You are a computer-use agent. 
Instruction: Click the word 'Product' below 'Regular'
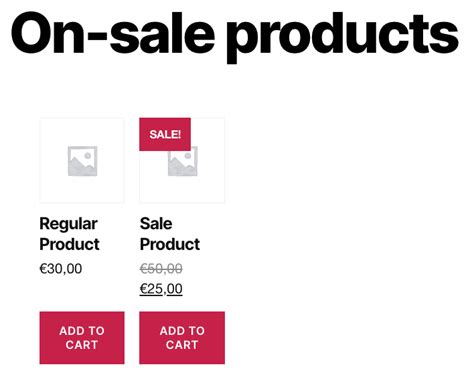pos(69,245)
